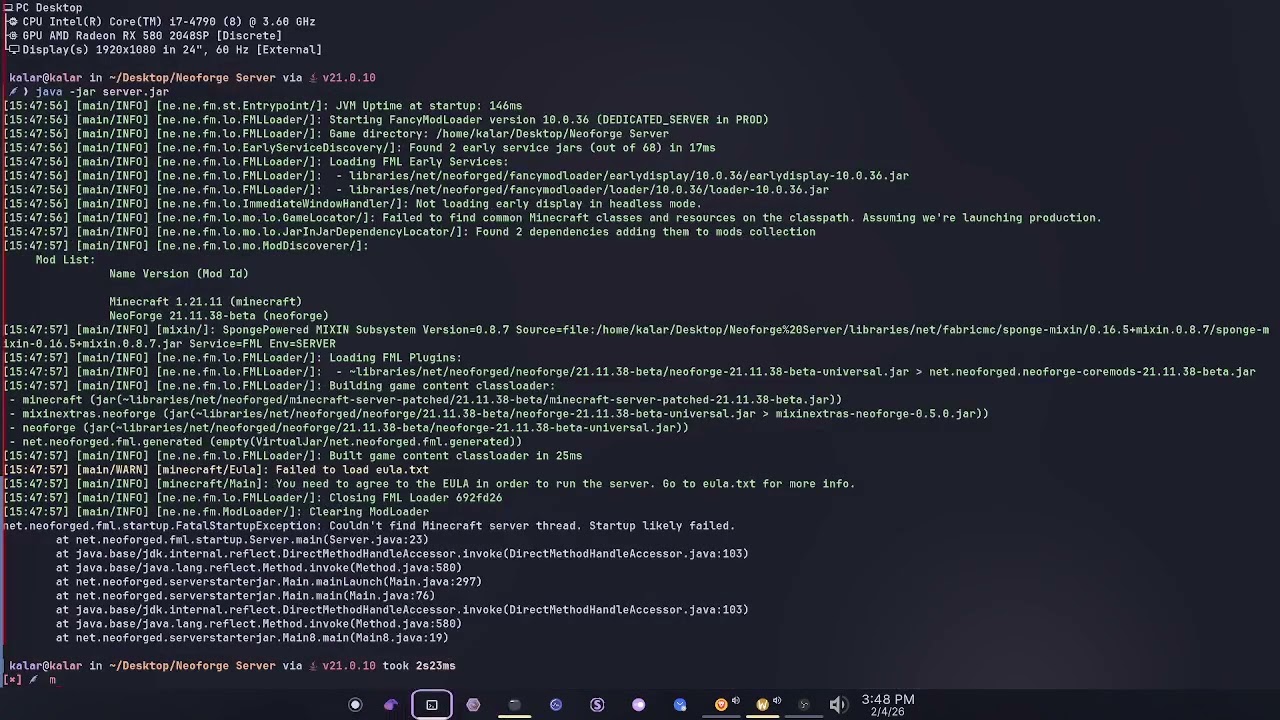1280x720 pixels.
Task: Mute audio indicator beside the Brave icon
Action: (736, 701)
